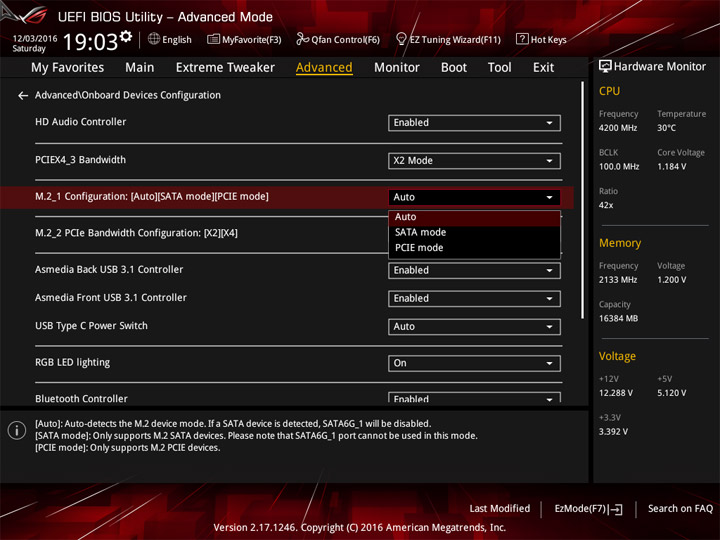Image resolution: width=720 pixels, height=540 pixels.
Task: Select PCIE mode in the M.2_1 option list
Action: pyautogui.click(x=474, y=248)
